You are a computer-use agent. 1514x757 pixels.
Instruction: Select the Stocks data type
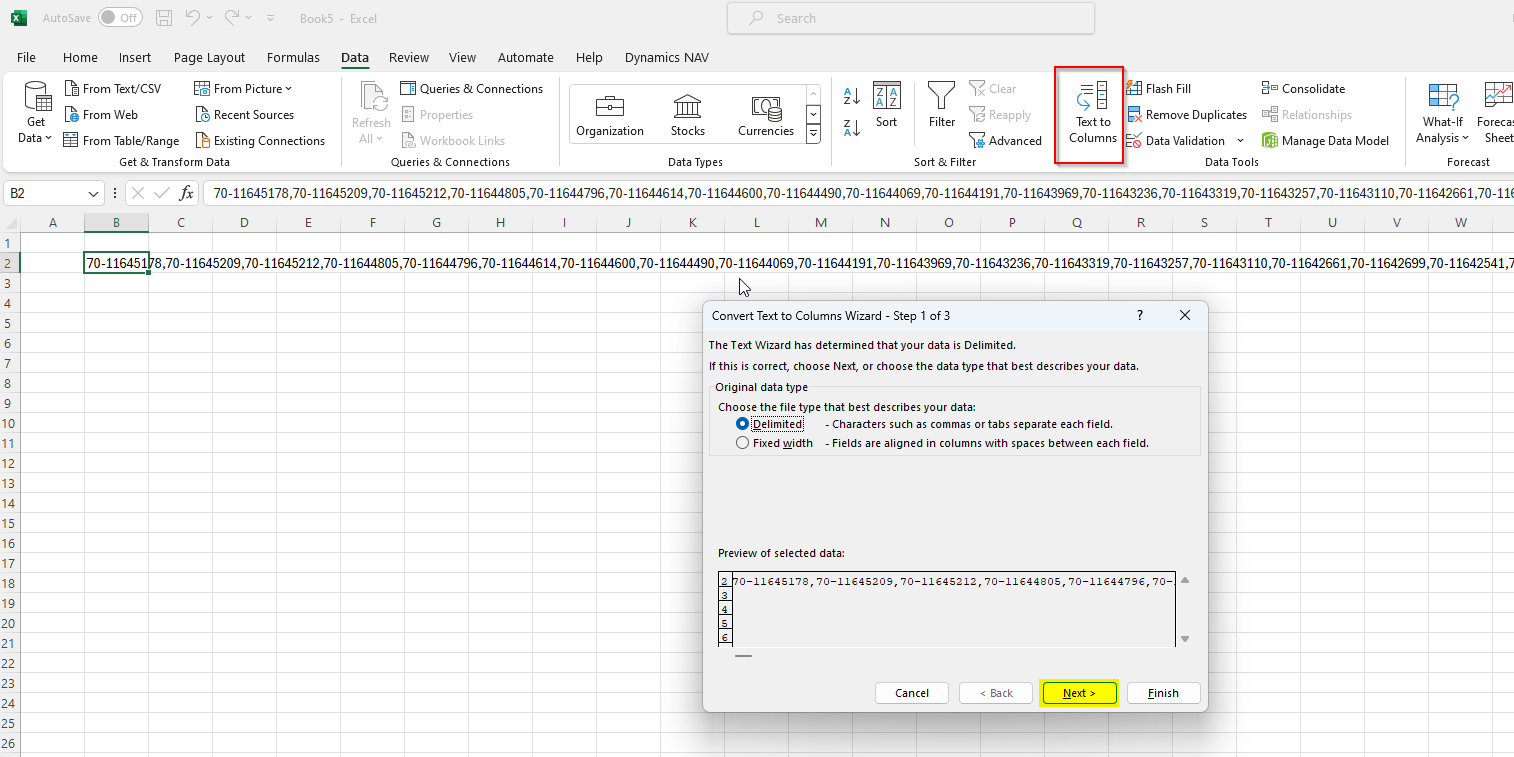pos(687,115)
